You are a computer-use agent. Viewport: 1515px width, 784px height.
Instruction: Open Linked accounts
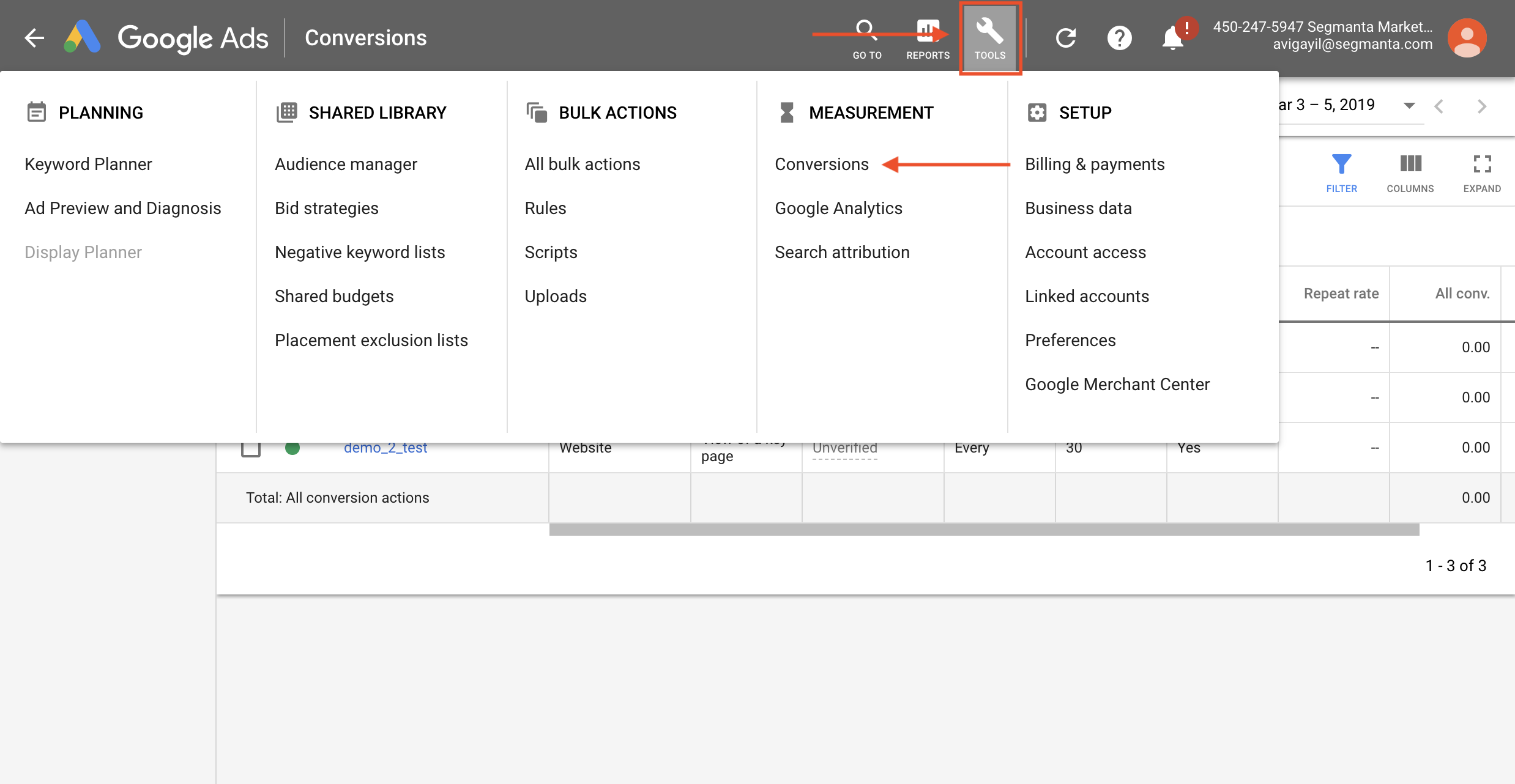[1087, 296]
